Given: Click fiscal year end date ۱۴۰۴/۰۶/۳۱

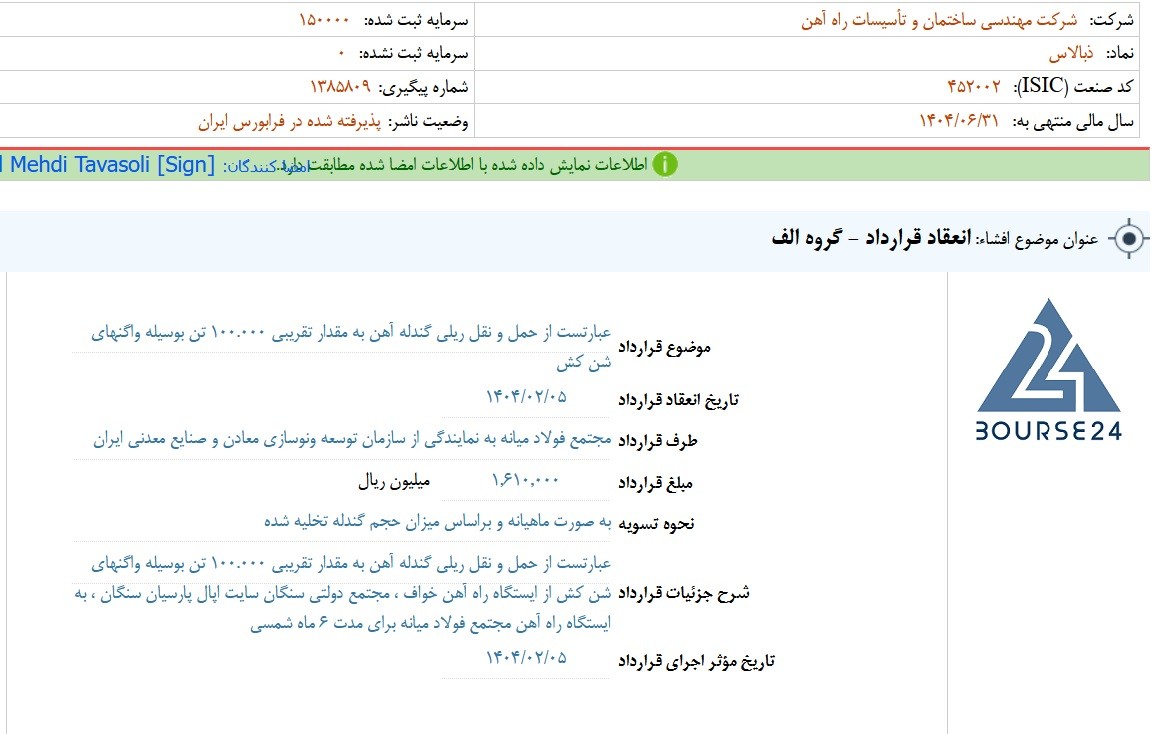Looking at the screenshot, I should pos(959,120).
